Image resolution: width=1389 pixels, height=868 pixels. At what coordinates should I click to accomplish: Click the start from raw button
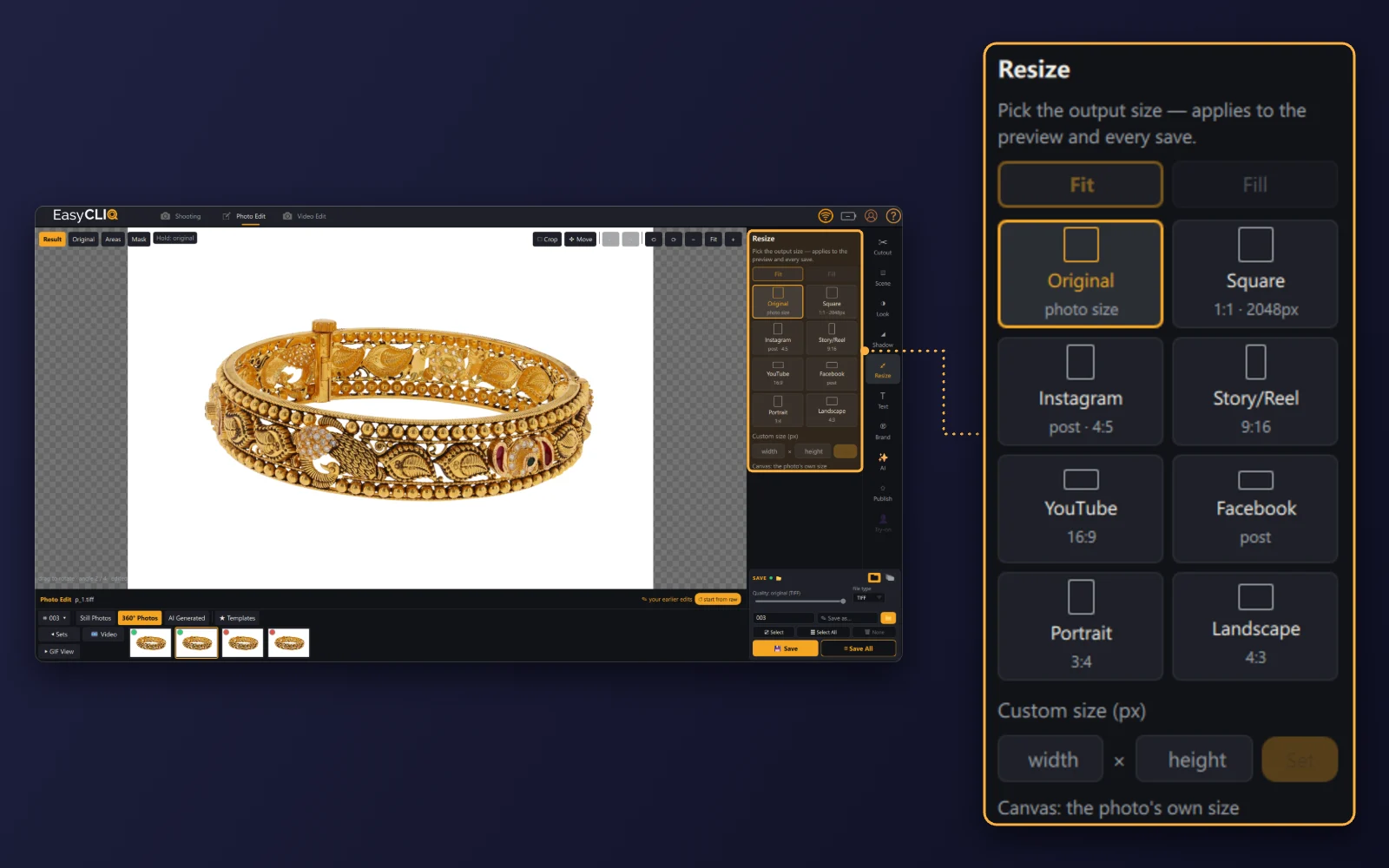(718, 599)
